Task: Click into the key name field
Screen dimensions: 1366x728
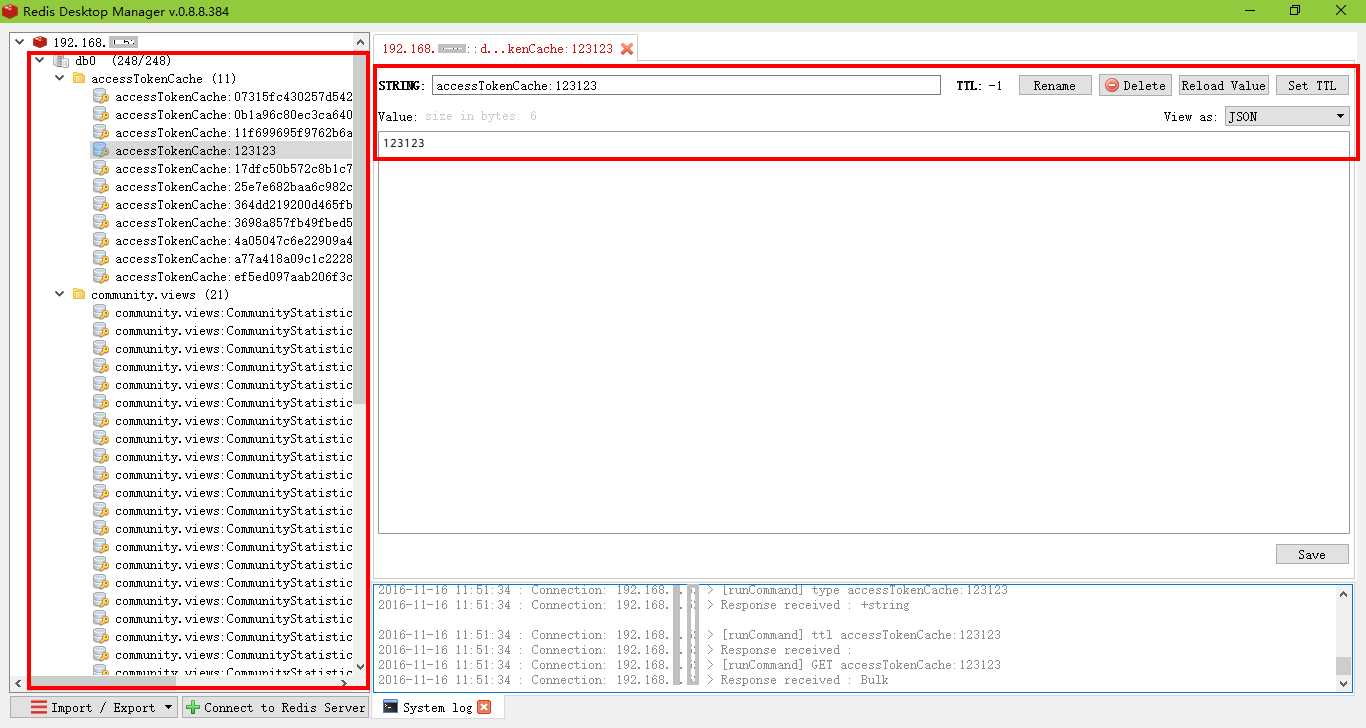Action: (x=686, y=86)
